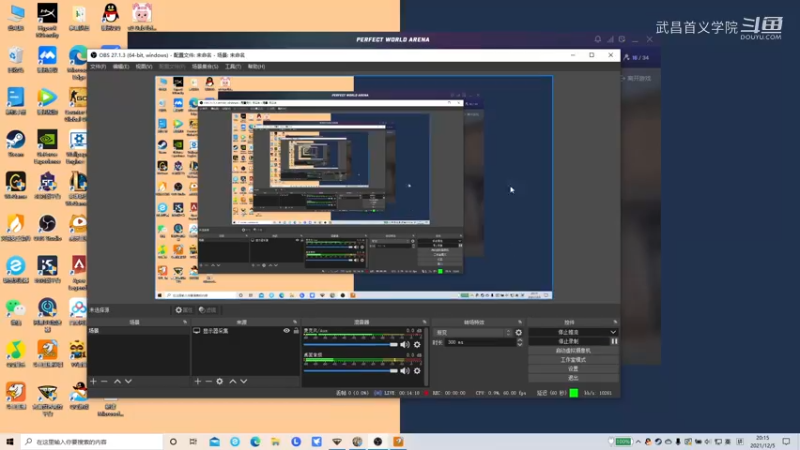Move the scene down in the Scenes panel

click(128, 381)
